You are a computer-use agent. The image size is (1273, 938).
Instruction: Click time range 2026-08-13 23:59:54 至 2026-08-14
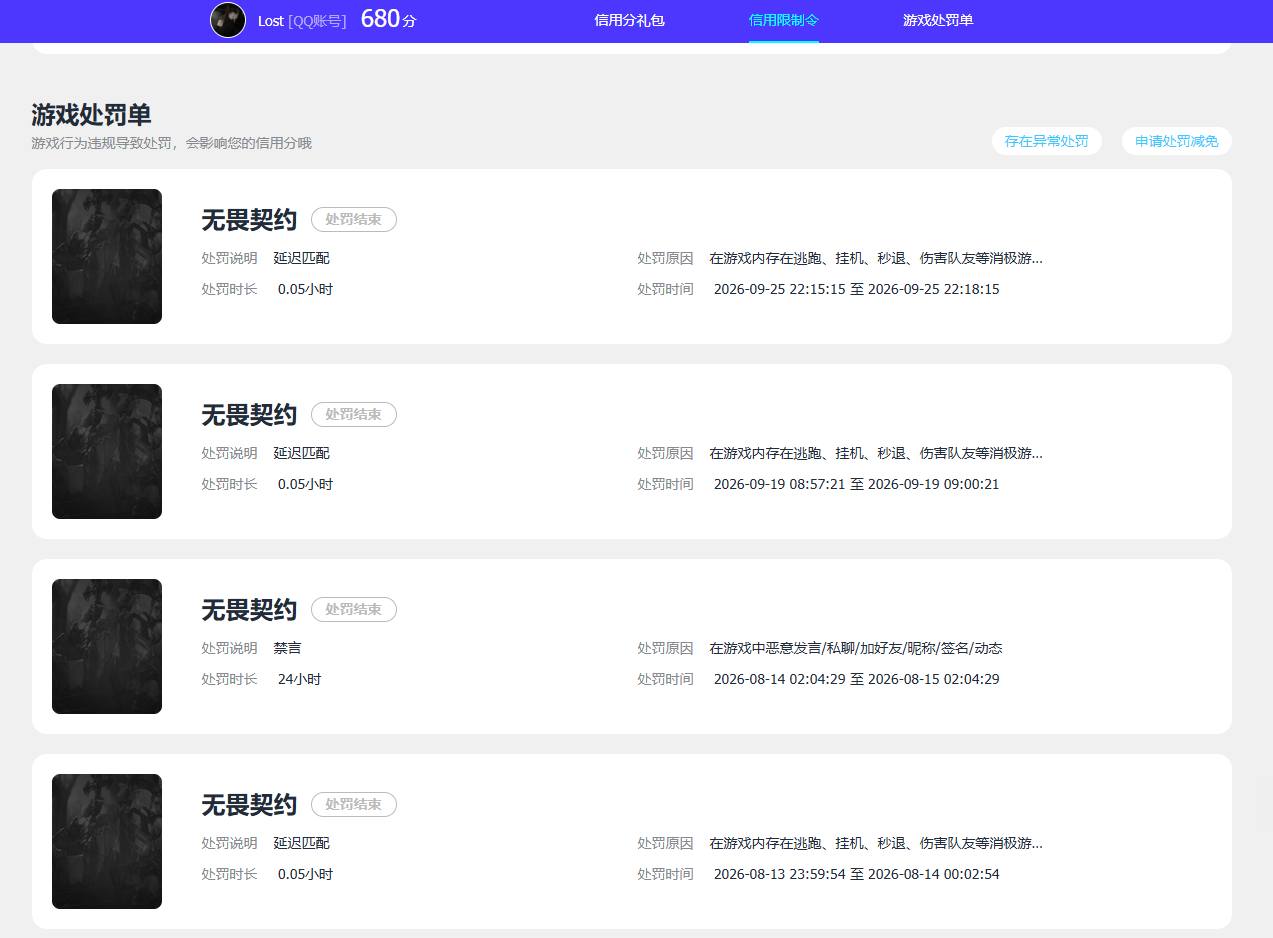(856, 874)
